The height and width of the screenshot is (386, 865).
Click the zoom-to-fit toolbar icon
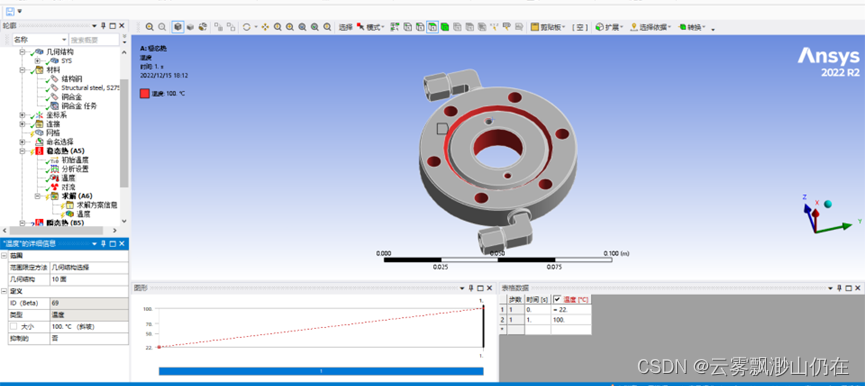pyautogui.click(x=302, y=26)
